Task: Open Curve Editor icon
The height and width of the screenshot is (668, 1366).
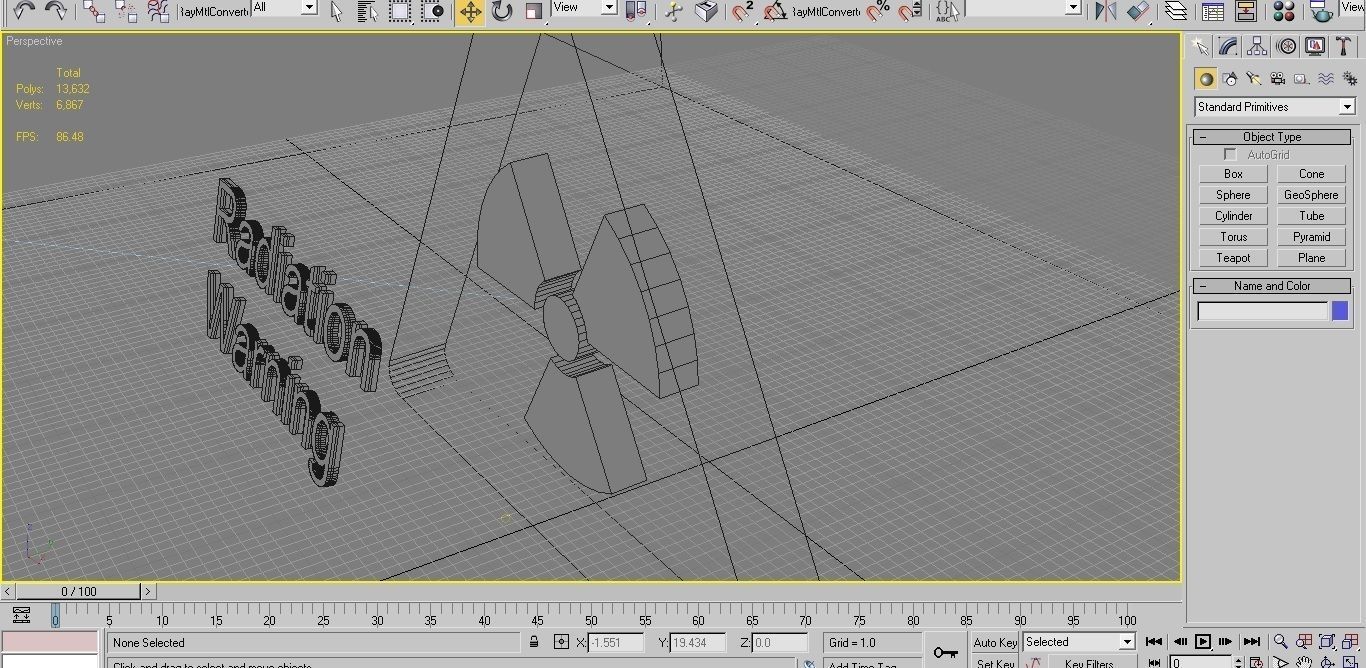Action: pyautogui.click(x=1213, y=11)
